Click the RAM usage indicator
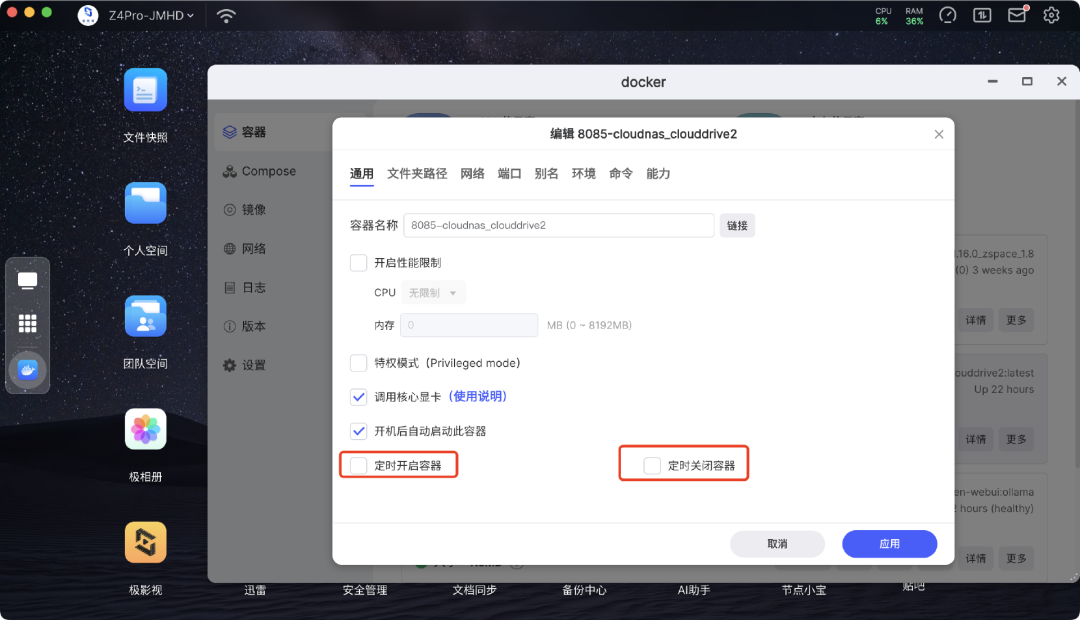This screenshot has width=1080, height=620. click(914, 16)
